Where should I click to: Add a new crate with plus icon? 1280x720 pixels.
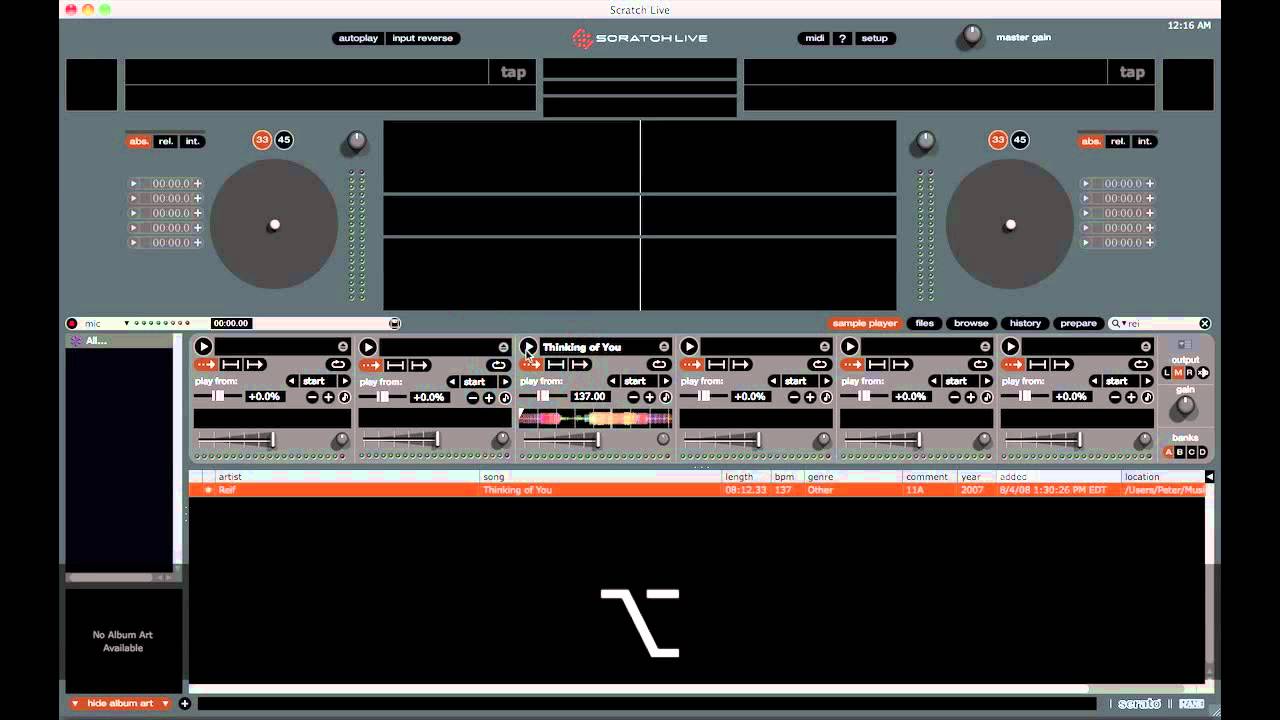(185, 704)
